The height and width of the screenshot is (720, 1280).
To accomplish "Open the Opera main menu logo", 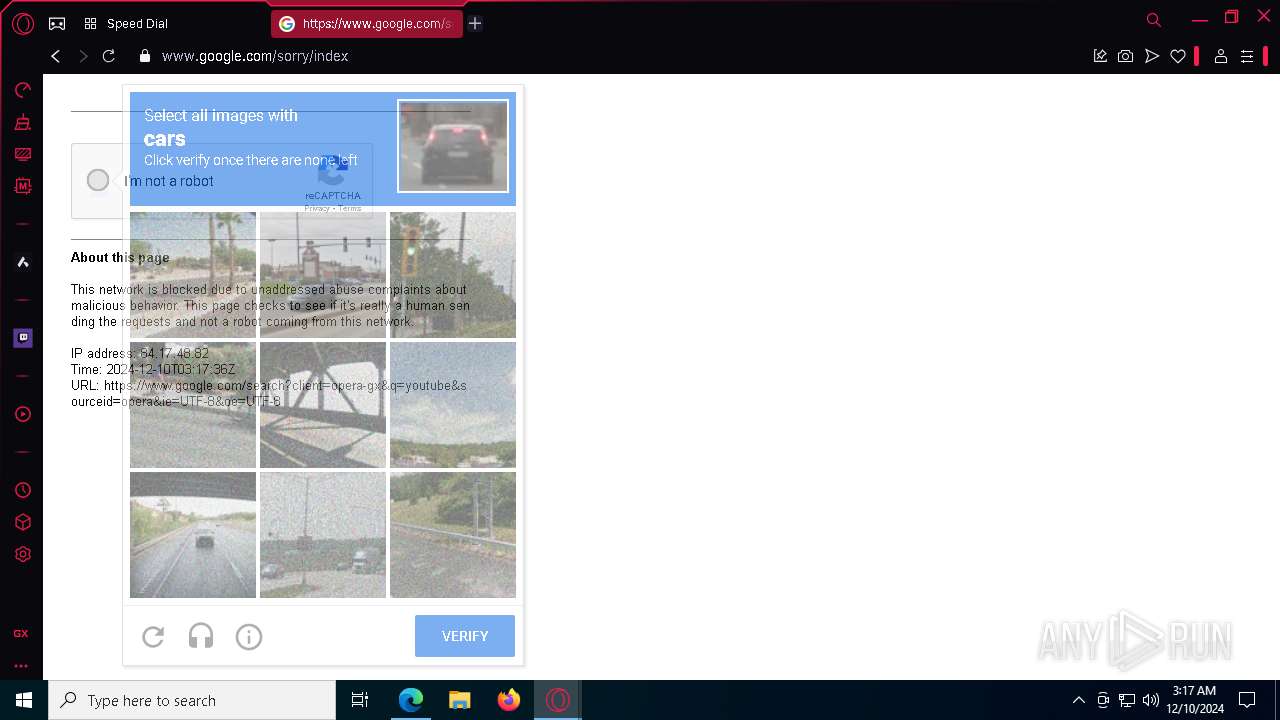I will pos(22,23).
